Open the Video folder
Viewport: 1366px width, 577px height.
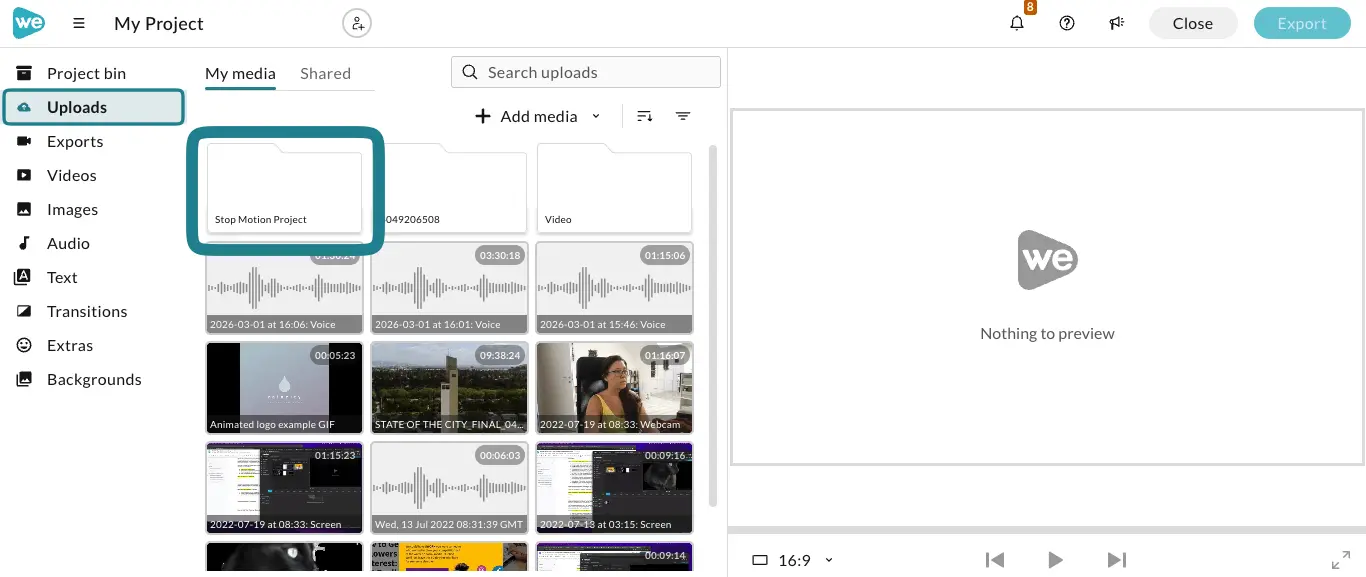[x=614, y=188]
